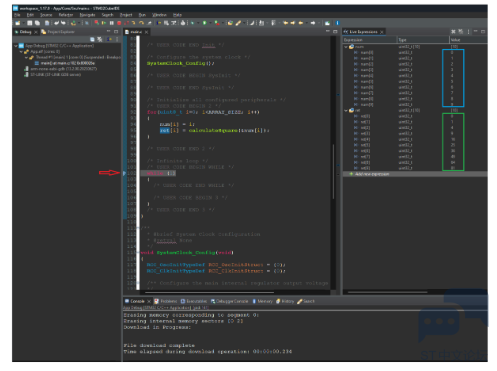
Task: Open the File menu
Action: (x=17, y=15)
